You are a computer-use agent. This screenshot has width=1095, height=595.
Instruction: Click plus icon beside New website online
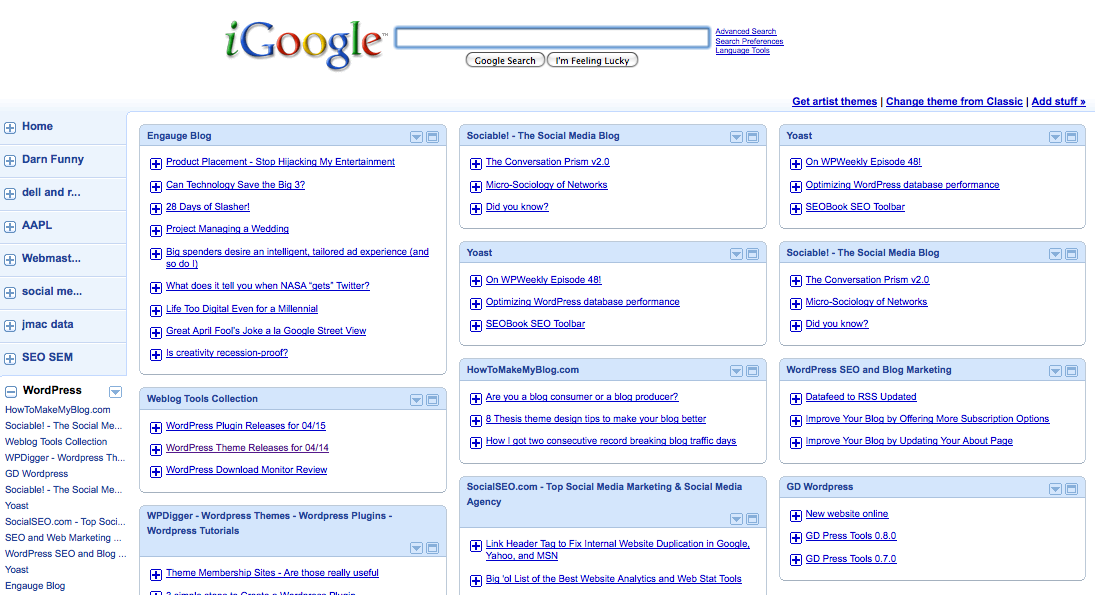pos(795,515)
